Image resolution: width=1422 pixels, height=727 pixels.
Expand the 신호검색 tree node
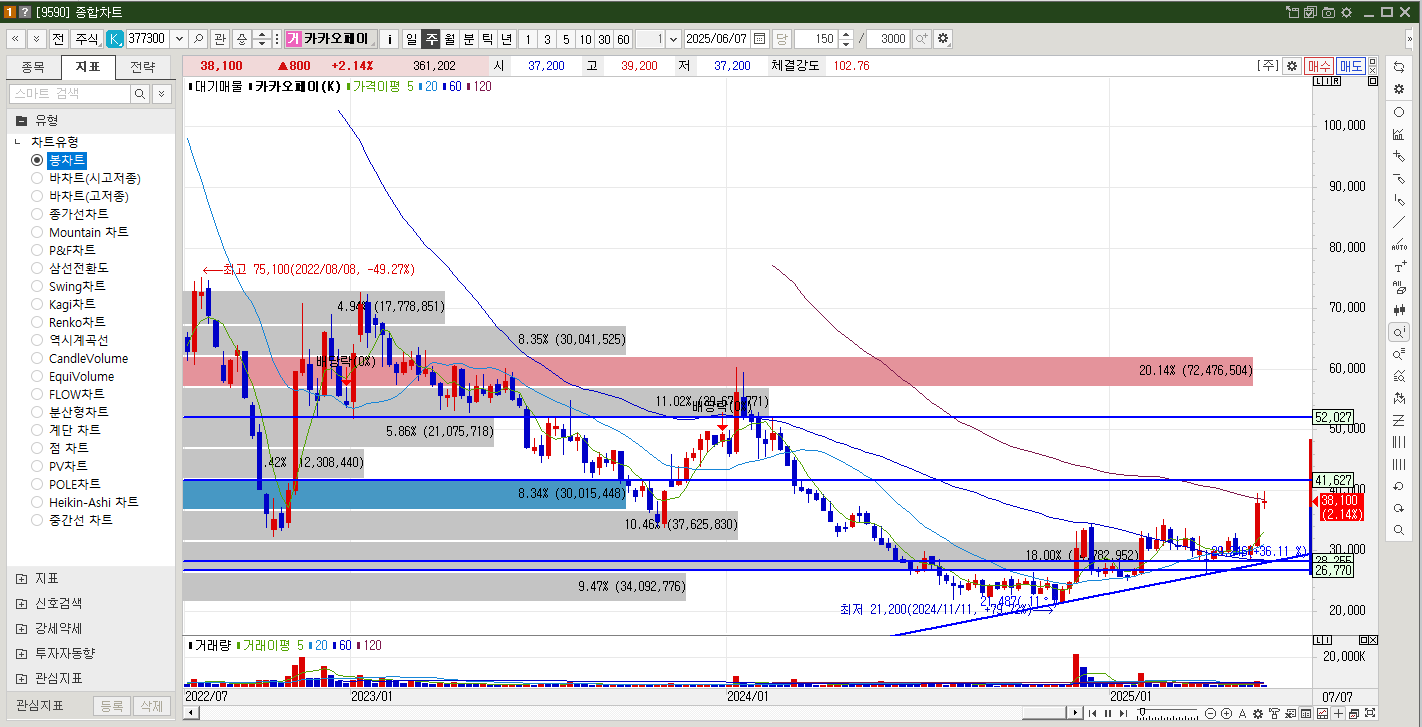[21, 604]
